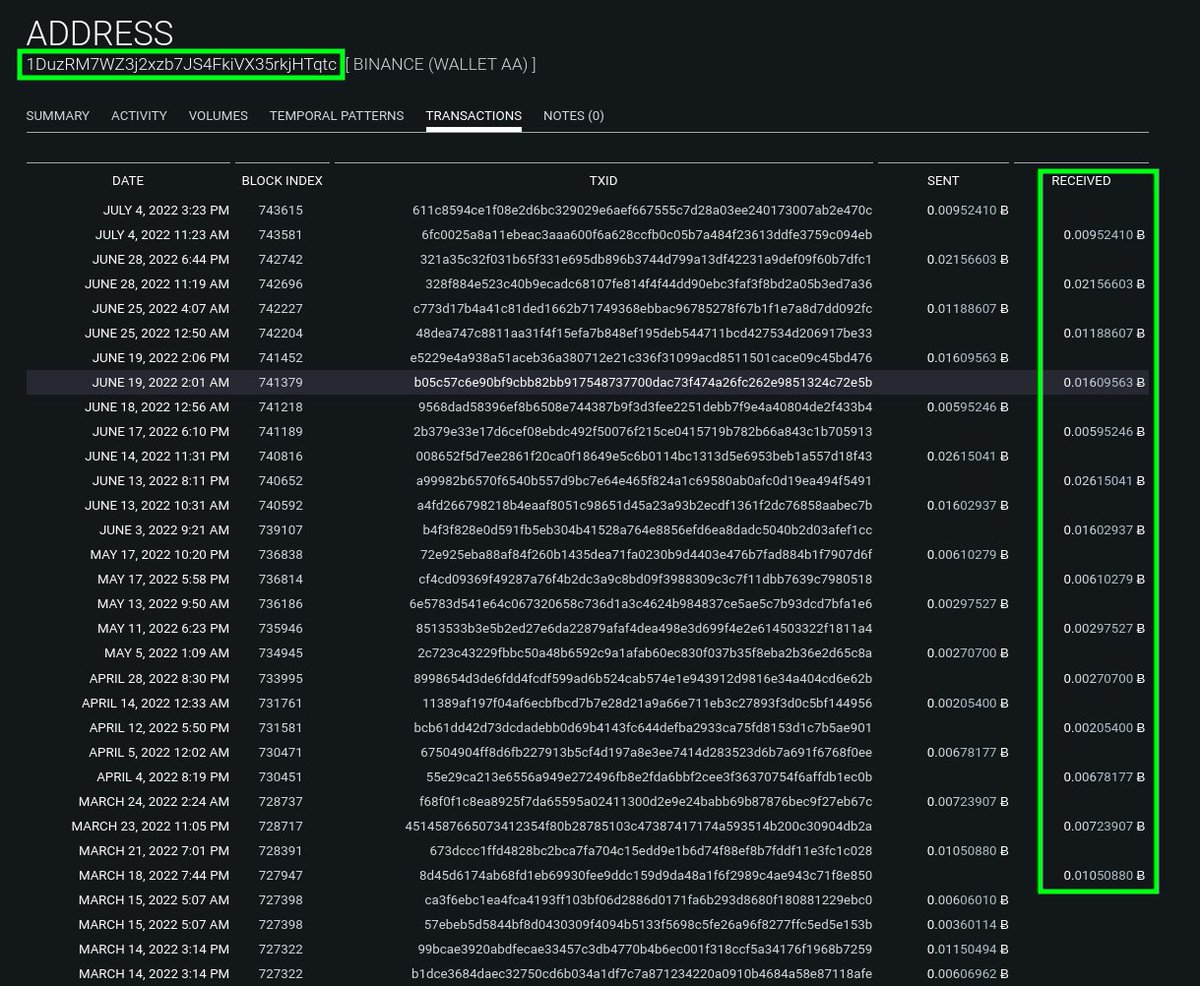
Task: Open transaction starting 48dea747c8811aa3
Action: point(644,333)
